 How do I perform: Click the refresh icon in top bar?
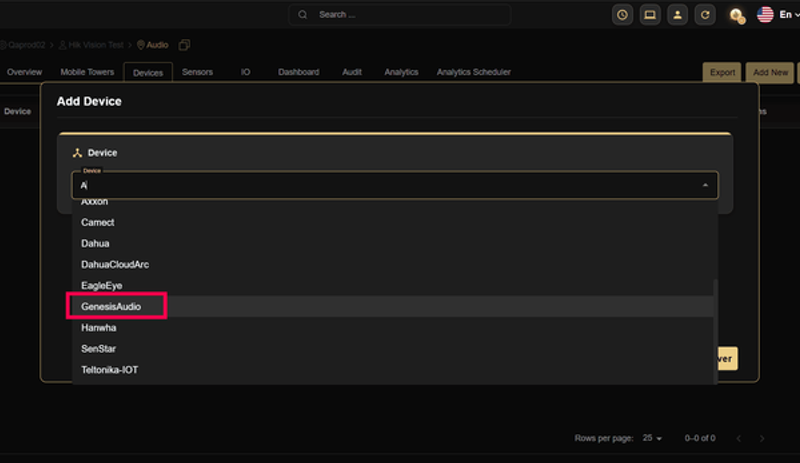705,15
